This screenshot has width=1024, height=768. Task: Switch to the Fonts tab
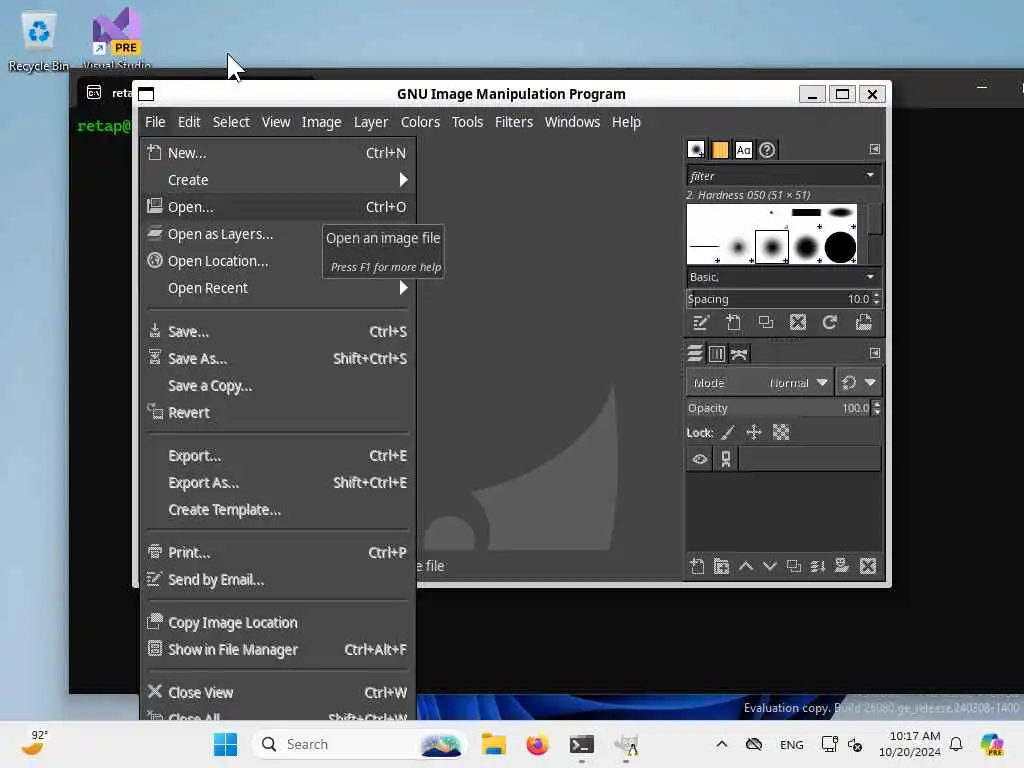(x=743, y=150)
